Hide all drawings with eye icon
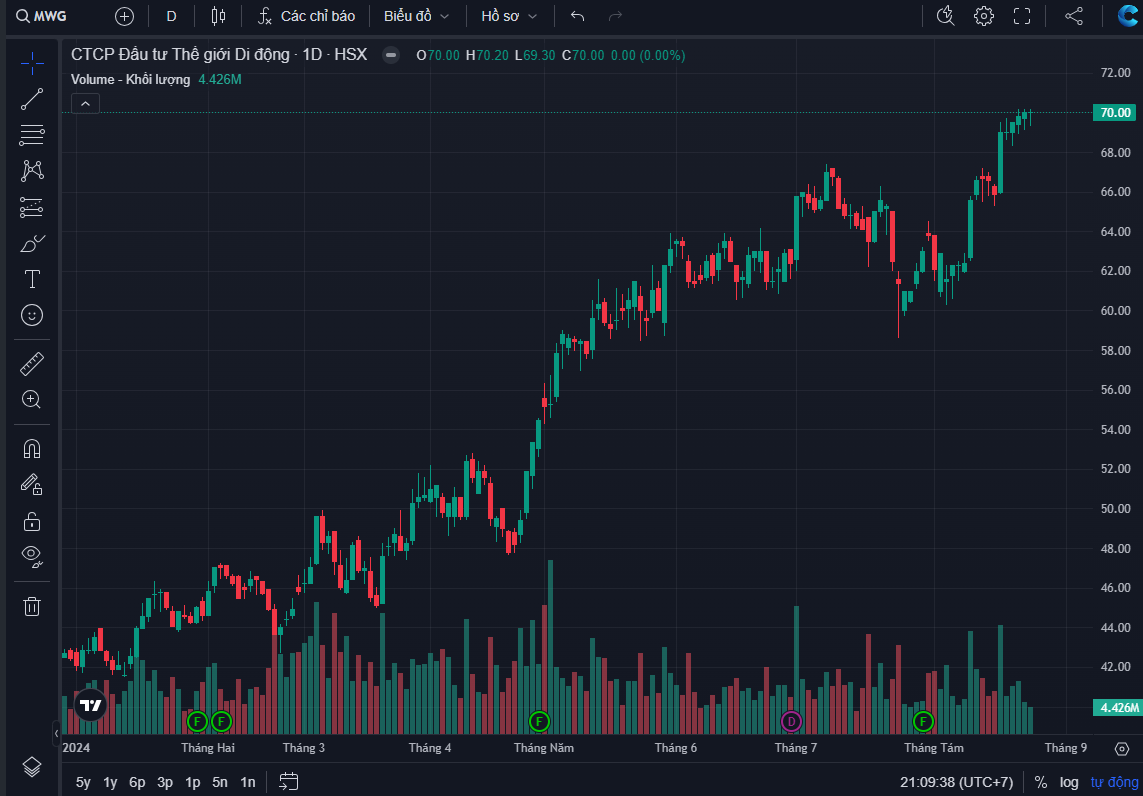Image resolution: width=1143 pixels, height=796 pixels. point(32,556)
